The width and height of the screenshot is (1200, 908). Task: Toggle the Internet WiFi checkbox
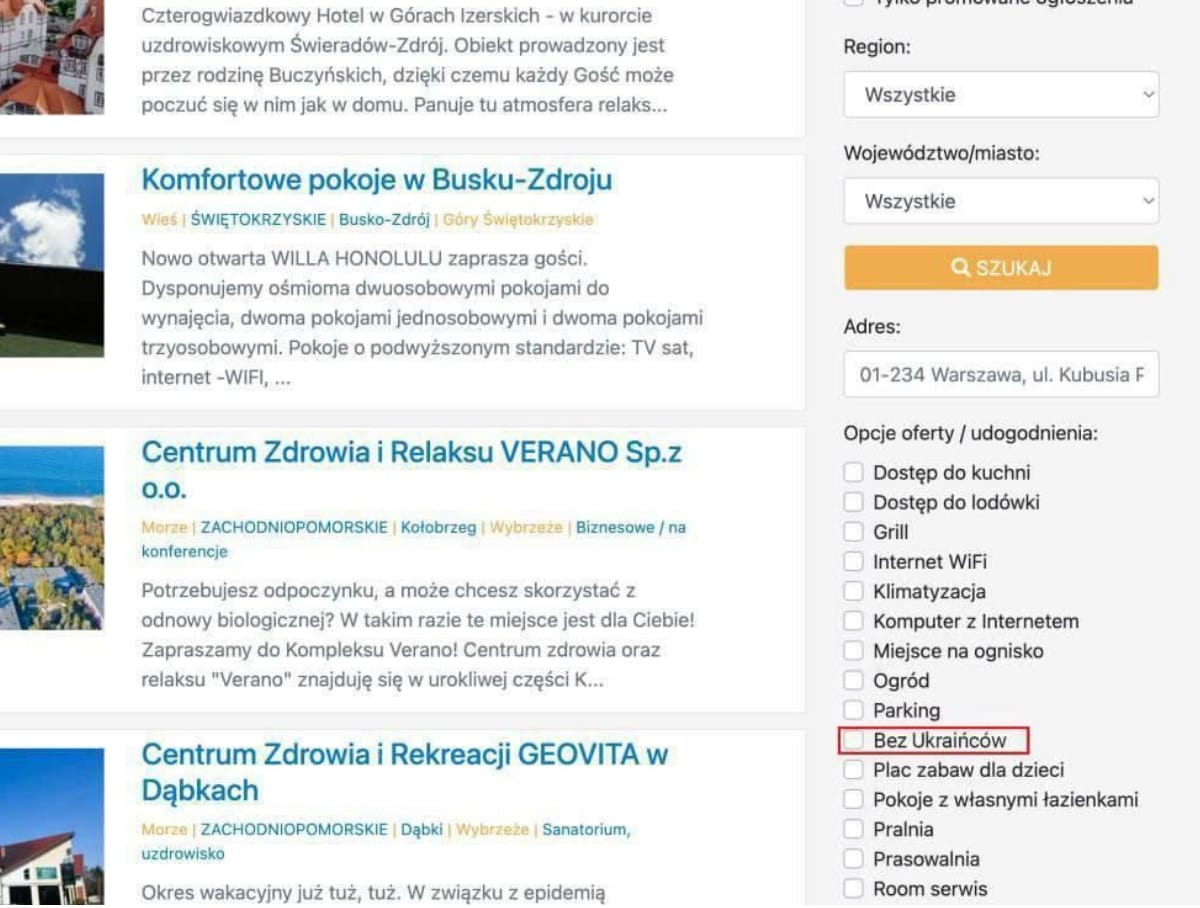[x=853, y=562]
